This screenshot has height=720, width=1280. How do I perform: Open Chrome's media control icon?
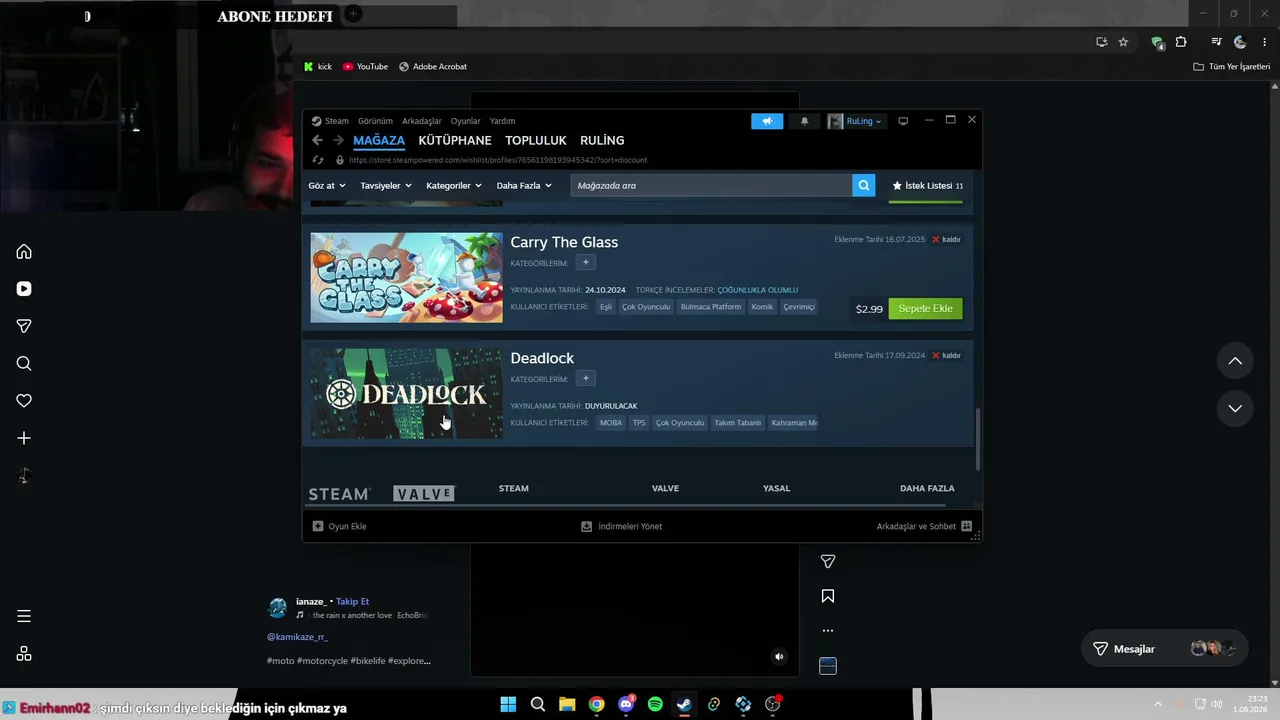click(x=1216, y=42)
